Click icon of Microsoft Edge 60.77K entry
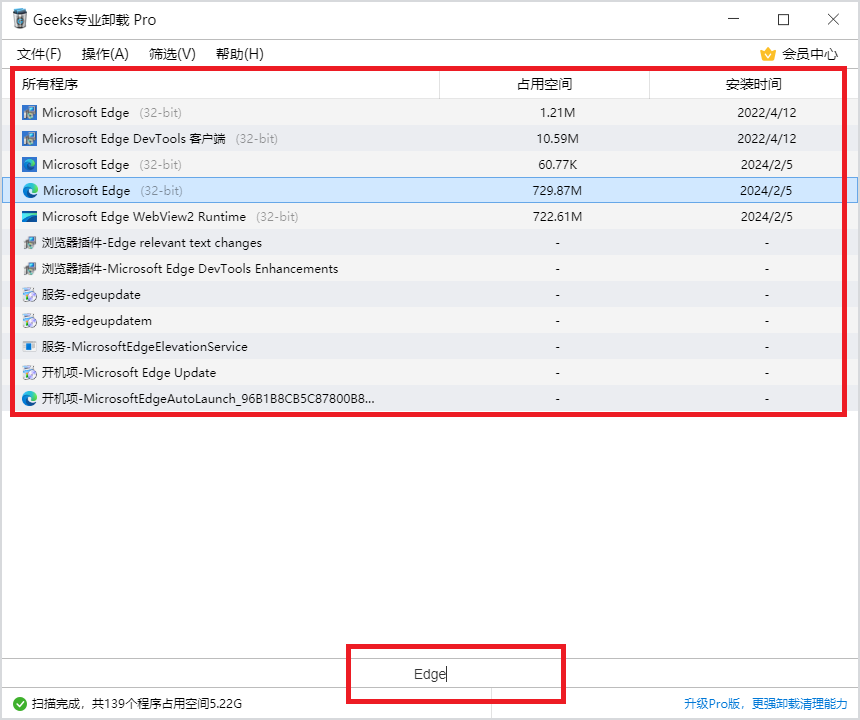 29,165
